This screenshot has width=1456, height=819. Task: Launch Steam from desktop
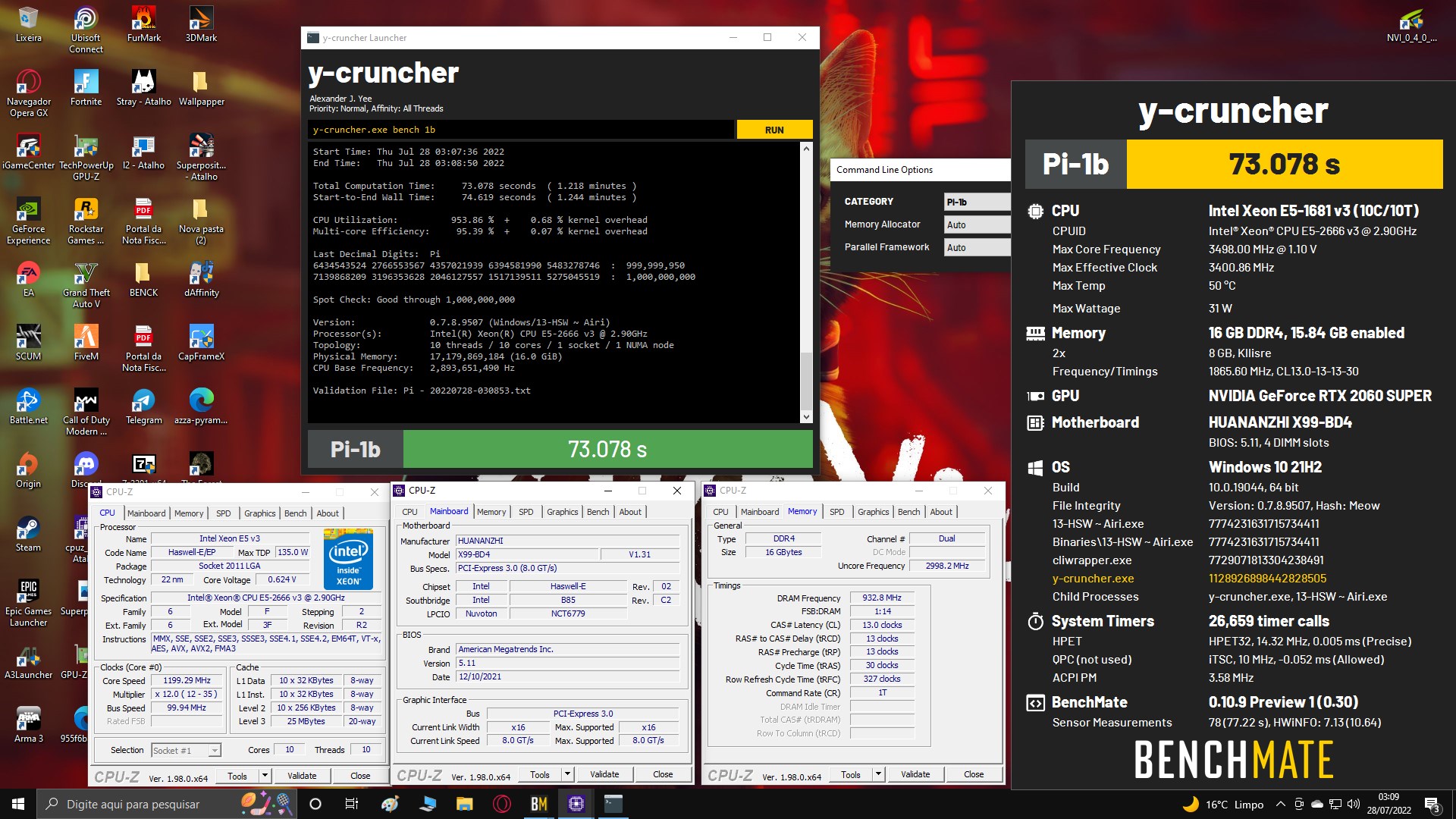coord(28,534)
